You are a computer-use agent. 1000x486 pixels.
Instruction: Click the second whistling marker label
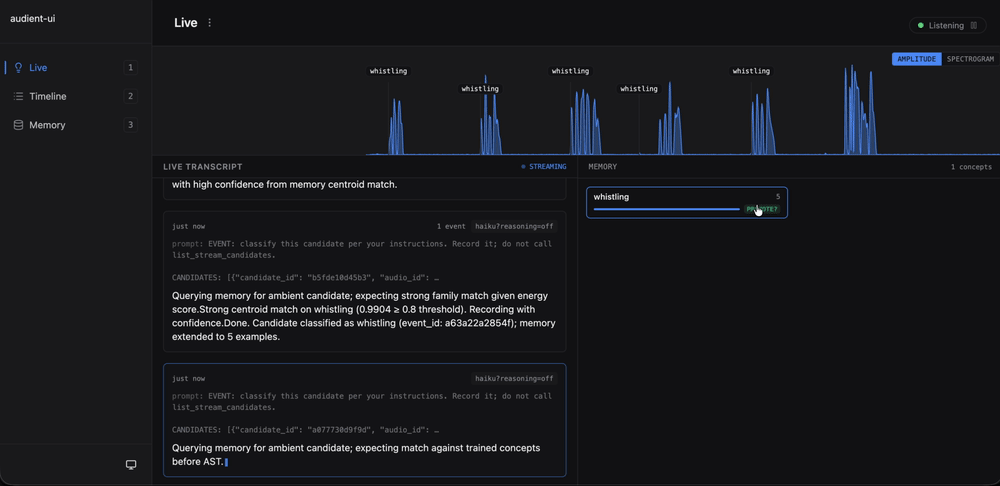point(480,89)
